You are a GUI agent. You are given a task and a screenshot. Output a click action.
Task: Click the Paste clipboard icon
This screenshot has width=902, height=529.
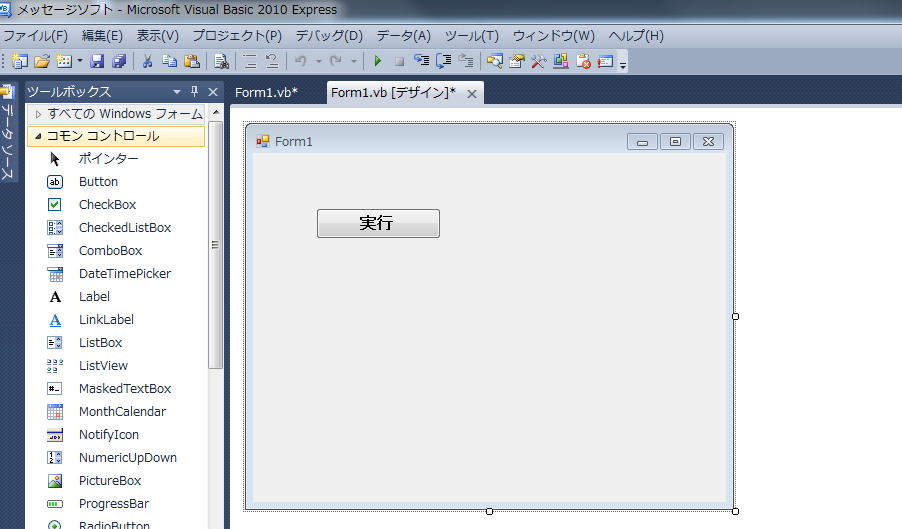point(192,61)
